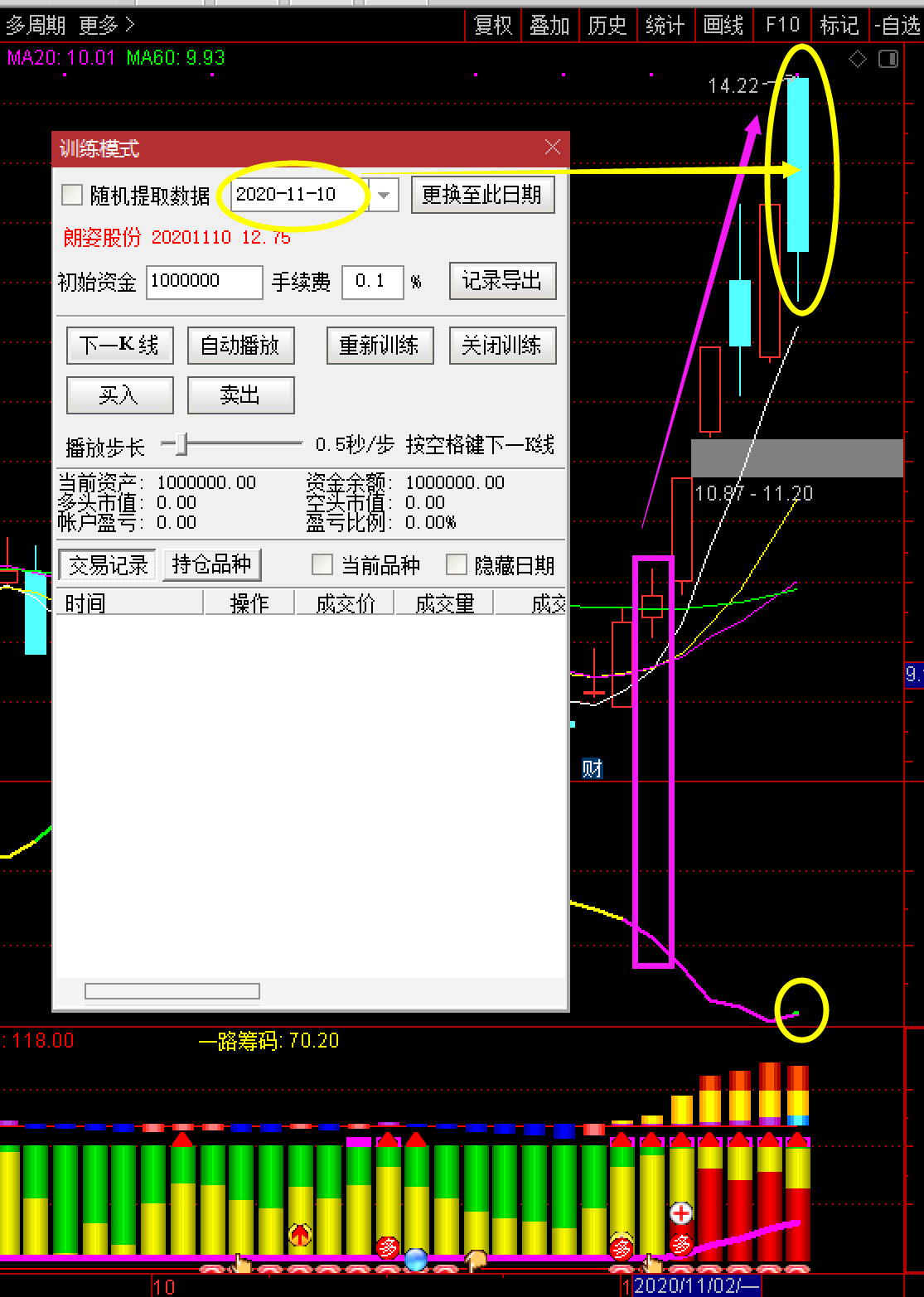924x1297 pixels.
Task: Check the 当前品种 checkbox
Action: (321, 564)
